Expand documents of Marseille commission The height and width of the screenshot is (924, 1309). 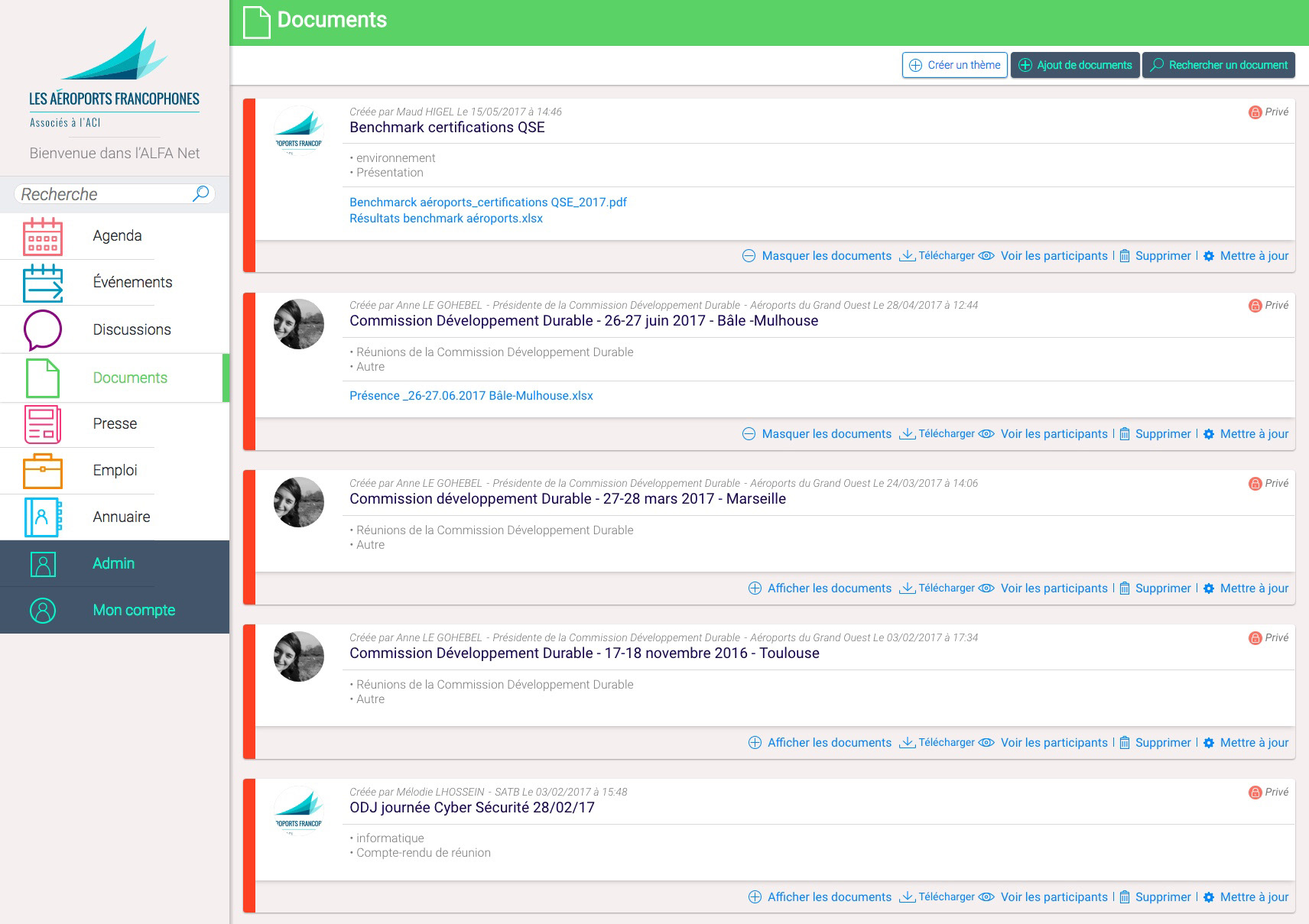(x=820, y=588)
